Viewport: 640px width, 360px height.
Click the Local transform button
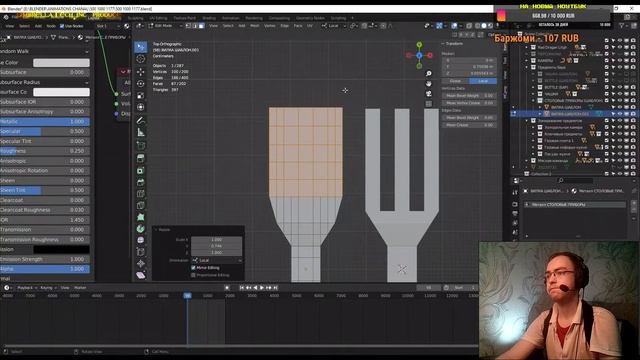point(483,81)
